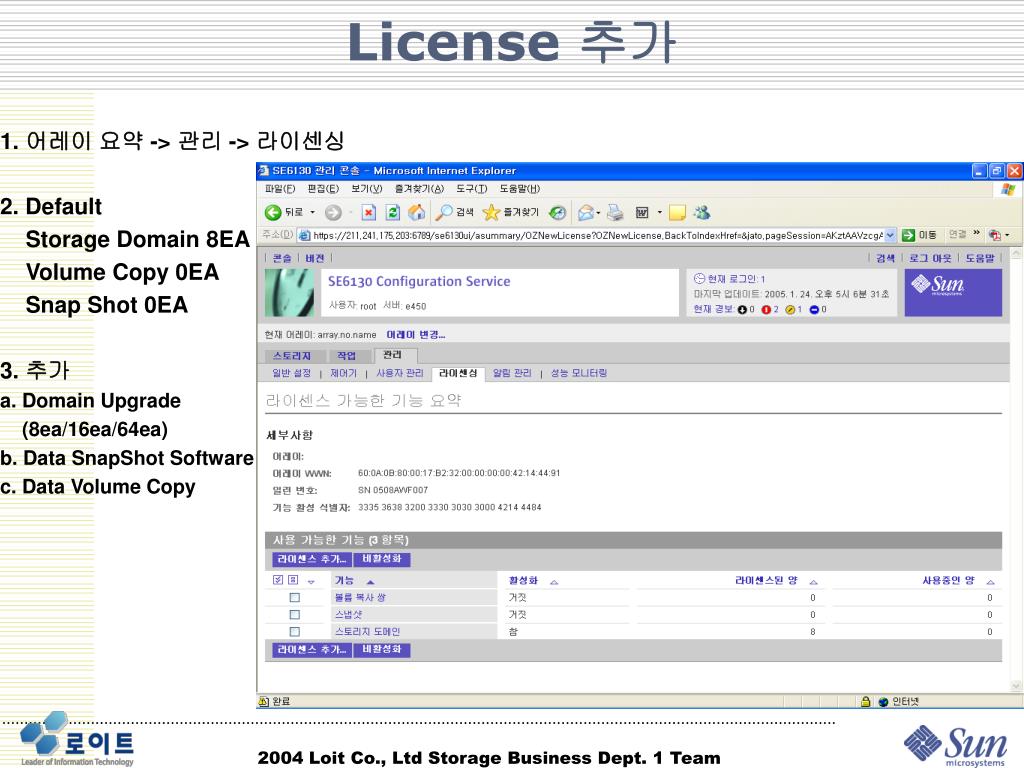Click the address bar URL field
The width and height of the screenshot is (1024, 768).
click(598, 235)
